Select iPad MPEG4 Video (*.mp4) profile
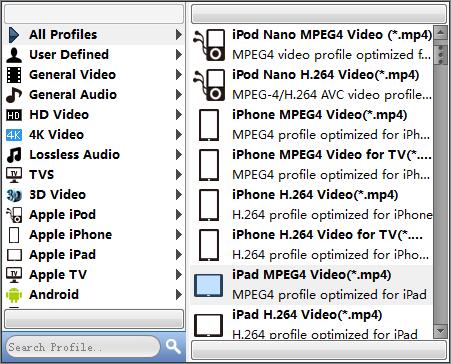This screenshot has height=364, width=451. point(311,285)
